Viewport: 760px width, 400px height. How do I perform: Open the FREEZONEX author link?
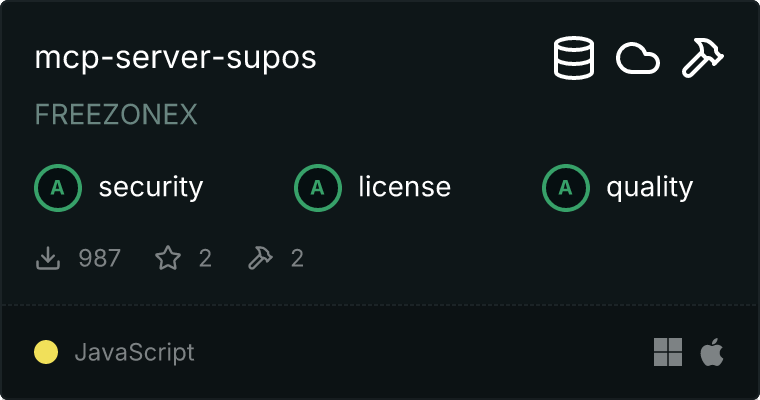pyautogui.click(x=116, y=115)
